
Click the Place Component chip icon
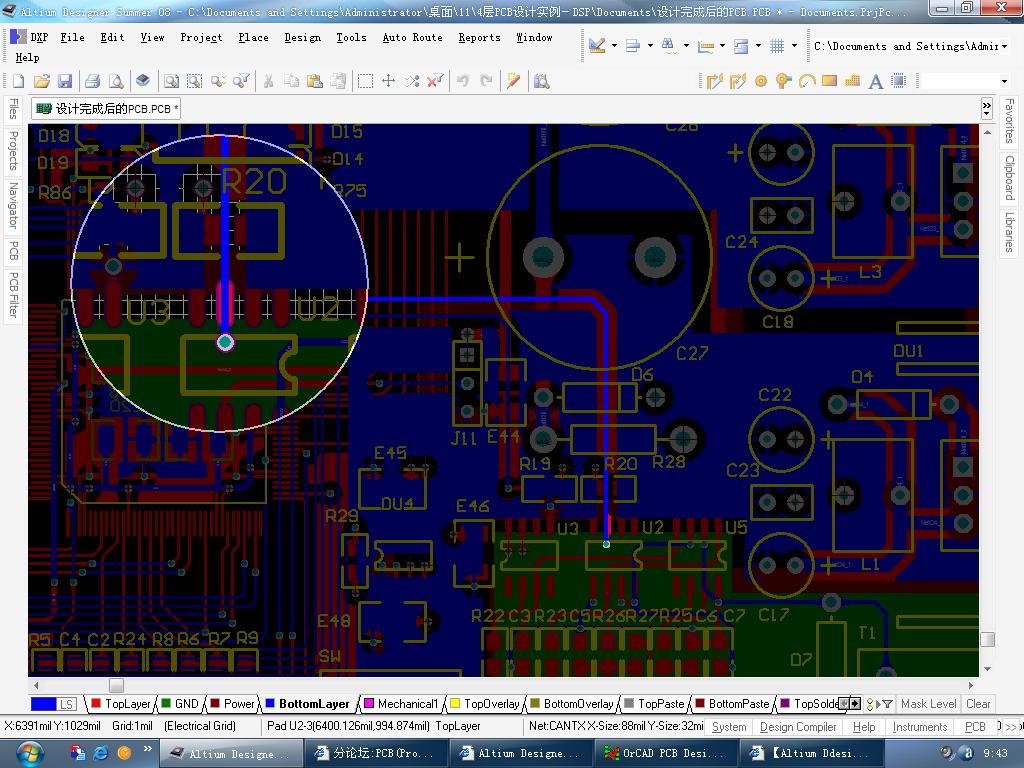(x=898, y=81)
